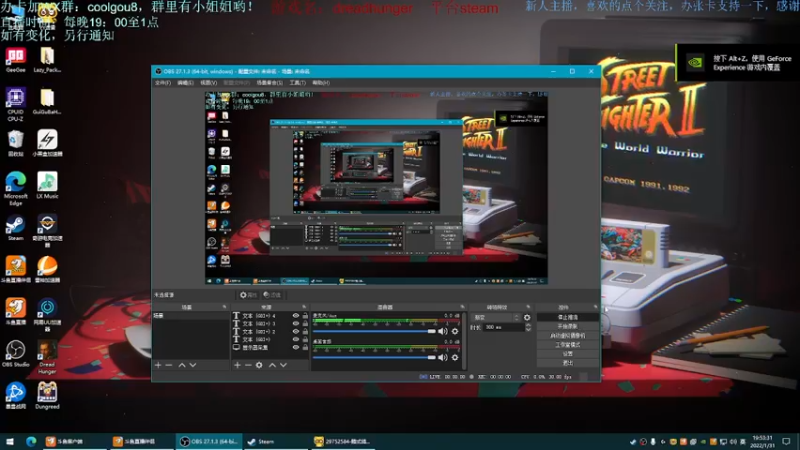The width and height of the screenshot is (800, 450).
Task: Open Dread Hunger desktop shortcut
Action: (x=47, y=357)
